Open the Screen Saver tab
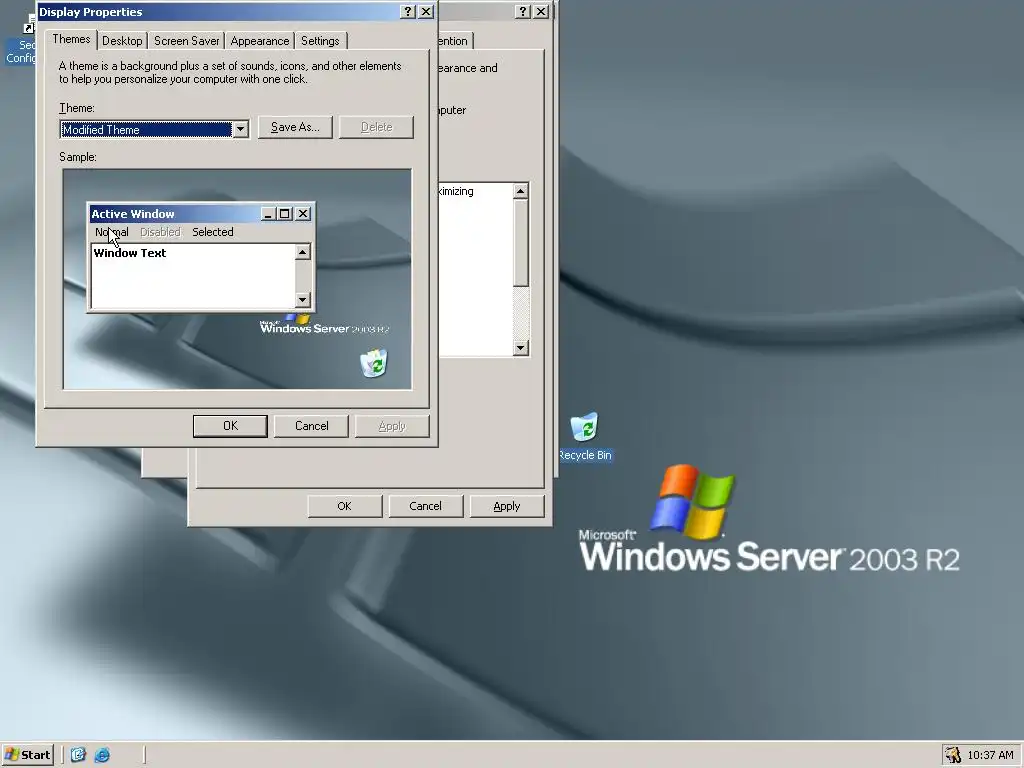 (x=186, y=40)
